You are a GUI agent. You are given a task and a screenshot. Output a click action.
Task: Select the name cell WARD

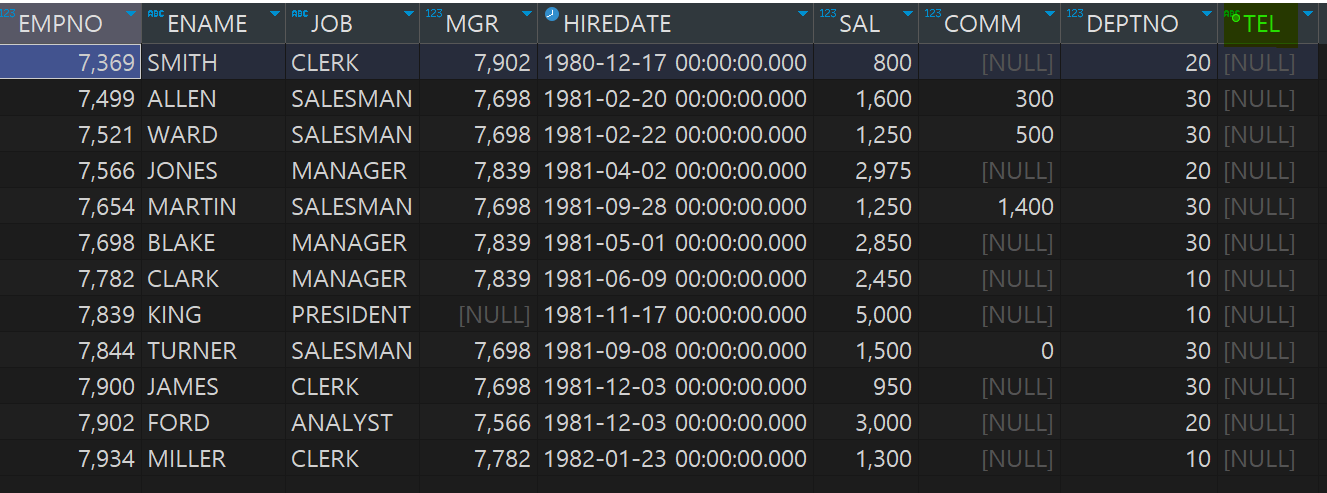tap(214, 135)
